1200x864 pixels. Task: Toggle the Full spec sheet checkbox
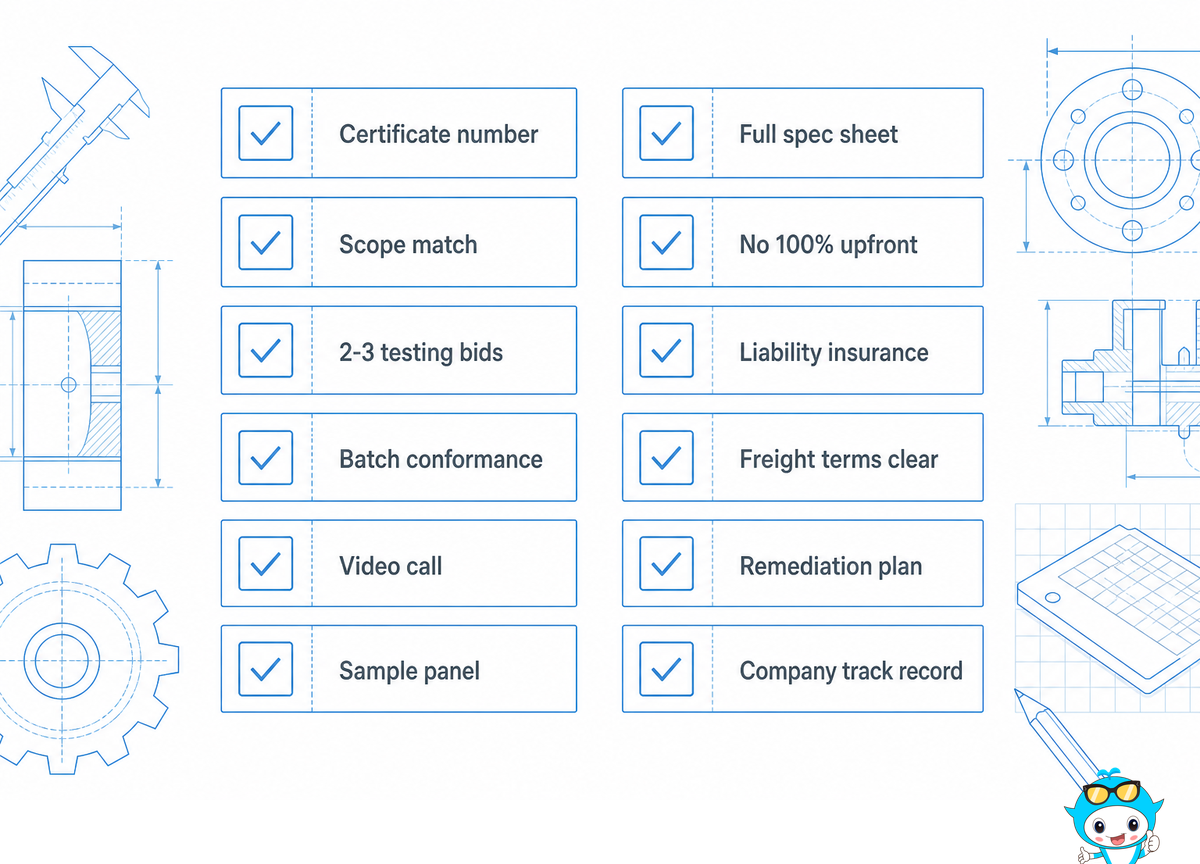point(666,133)
